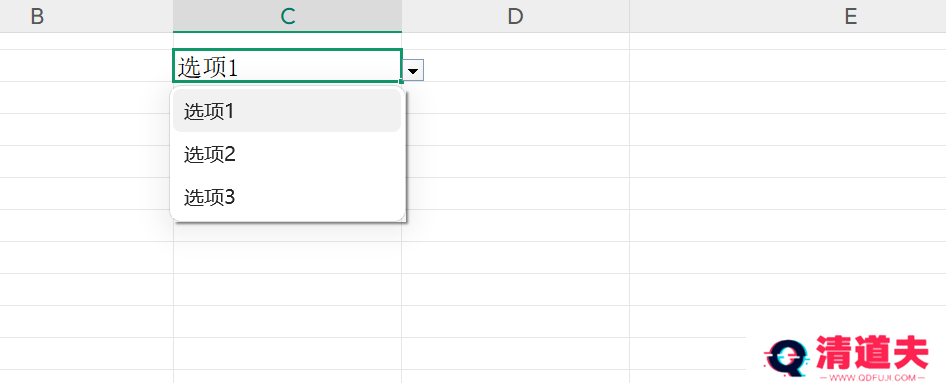Select 选项1 from the dropdown list
Screen dimensions: 946x383
[x=287, y=112]
